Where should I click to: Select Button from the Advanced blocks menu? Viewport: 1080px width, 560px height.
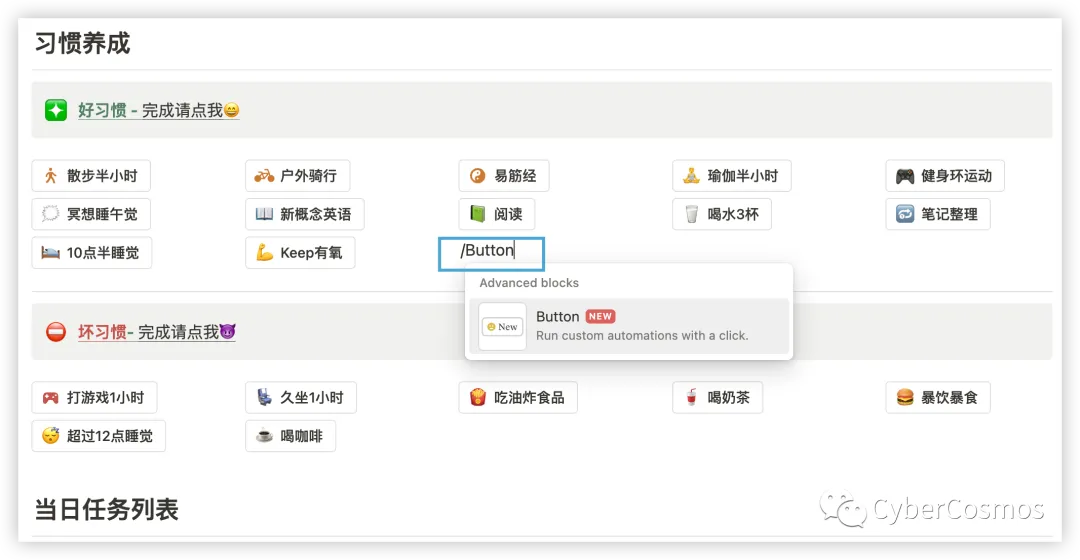point(630,326)
